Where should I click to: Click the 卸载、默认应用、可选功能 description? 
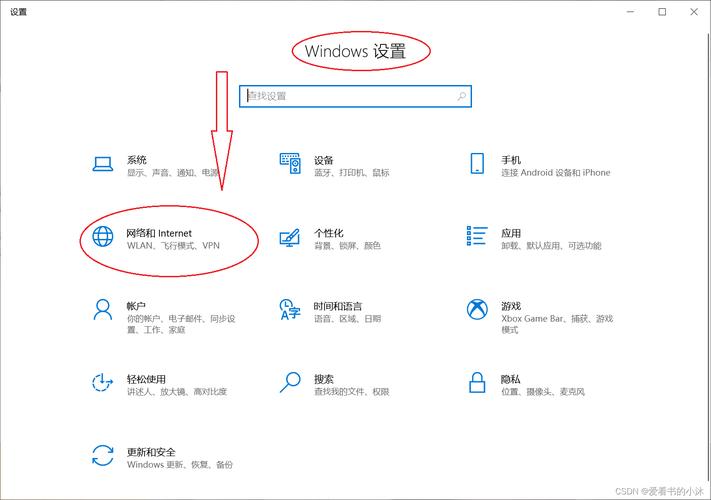pos(551,246)
